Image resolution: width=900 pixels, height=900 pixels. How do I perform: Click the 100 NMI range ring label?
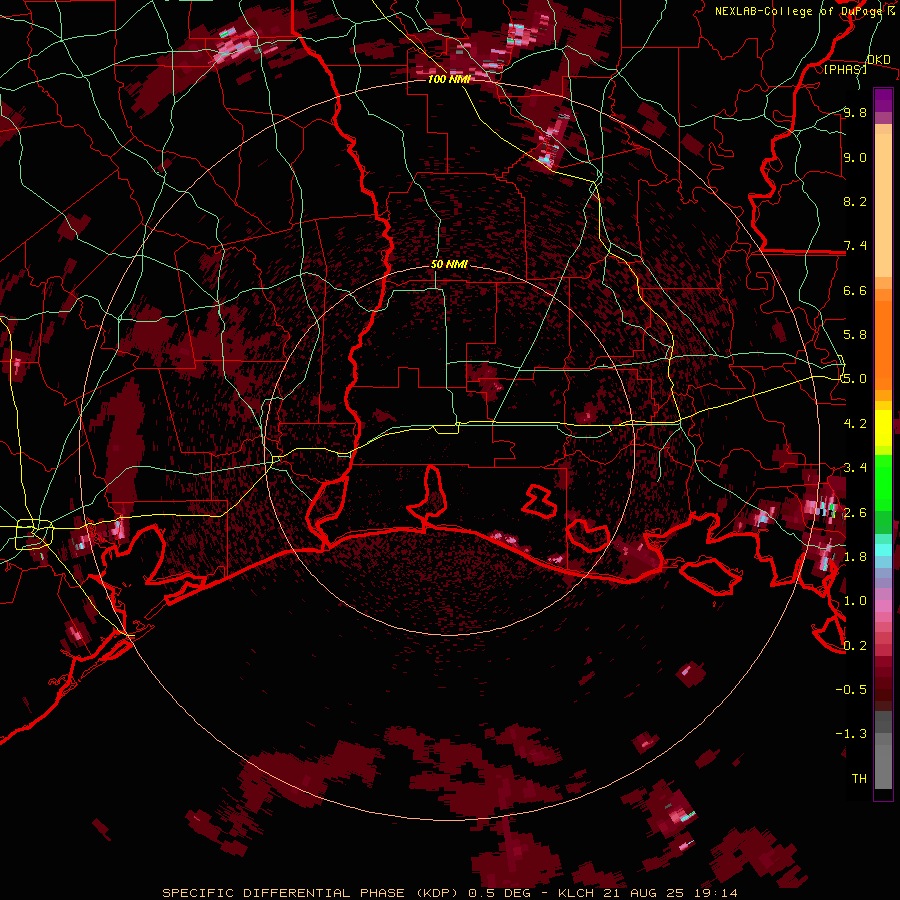(449, 79)
